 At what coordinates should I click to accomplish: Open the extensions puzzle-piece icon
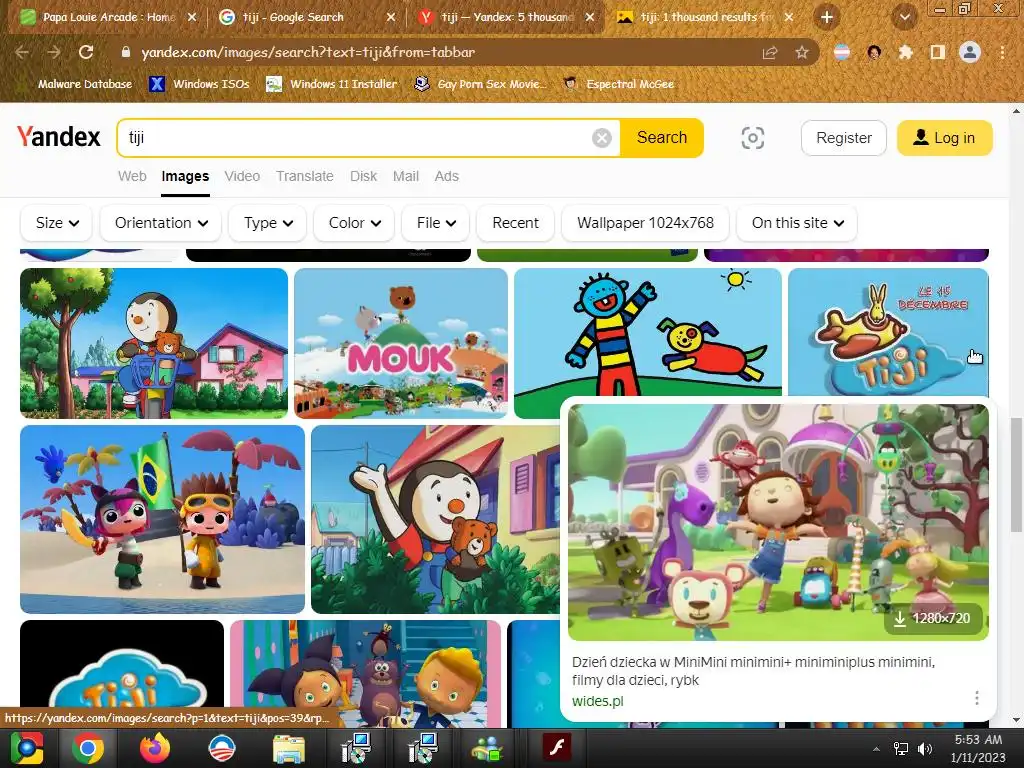tap(905, 52)
